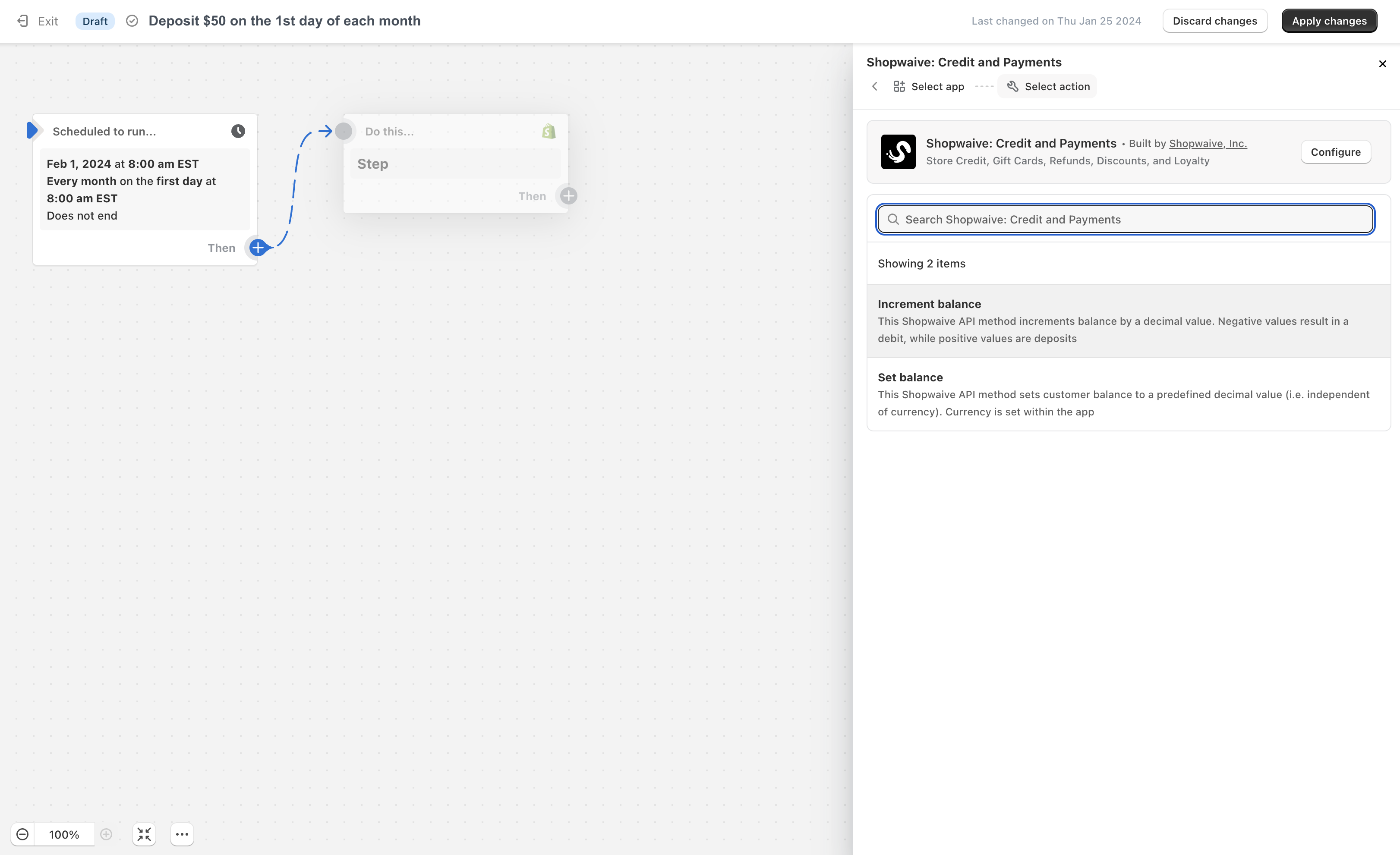Click the 100% zoom level value

(x=63, y=835)
